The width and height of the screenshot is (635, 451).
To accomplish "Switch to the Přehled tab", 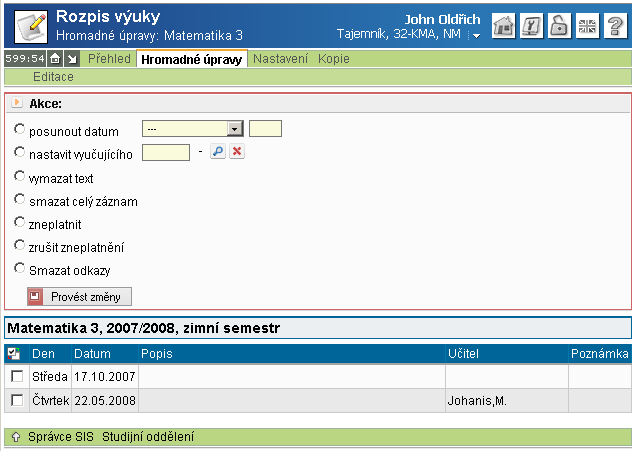I will 109,59.
